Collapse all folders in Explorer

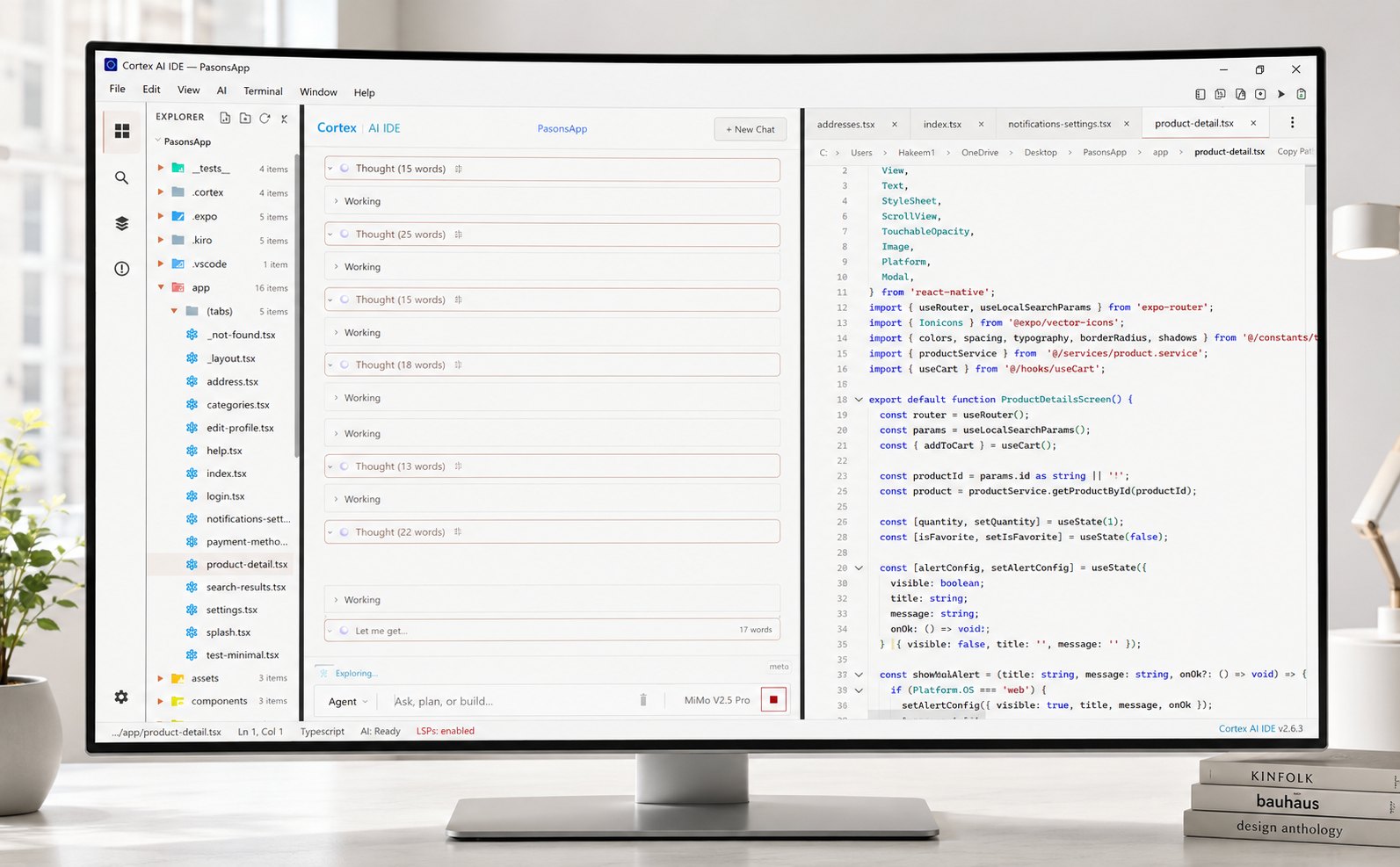click(x=284, y=118)
